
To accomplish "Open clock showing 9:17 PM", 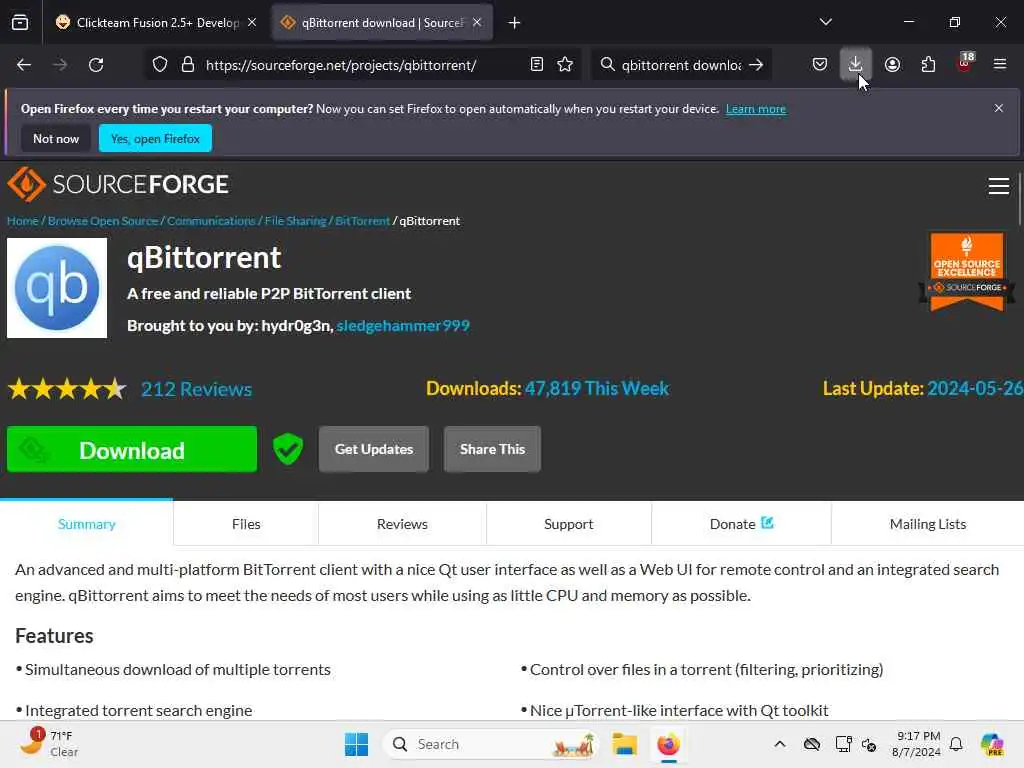I will pos(917,744).
